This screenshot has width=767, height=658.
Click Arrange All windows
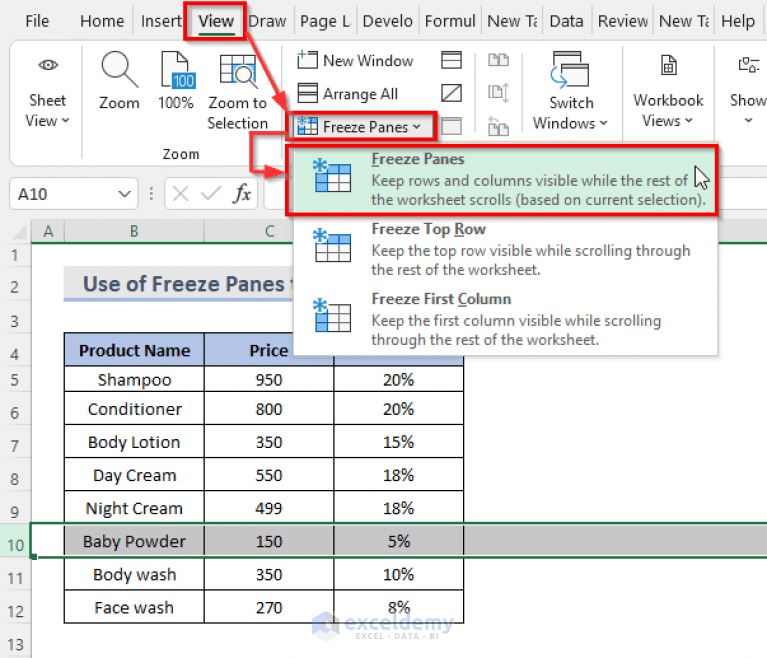tap(348, 93)
